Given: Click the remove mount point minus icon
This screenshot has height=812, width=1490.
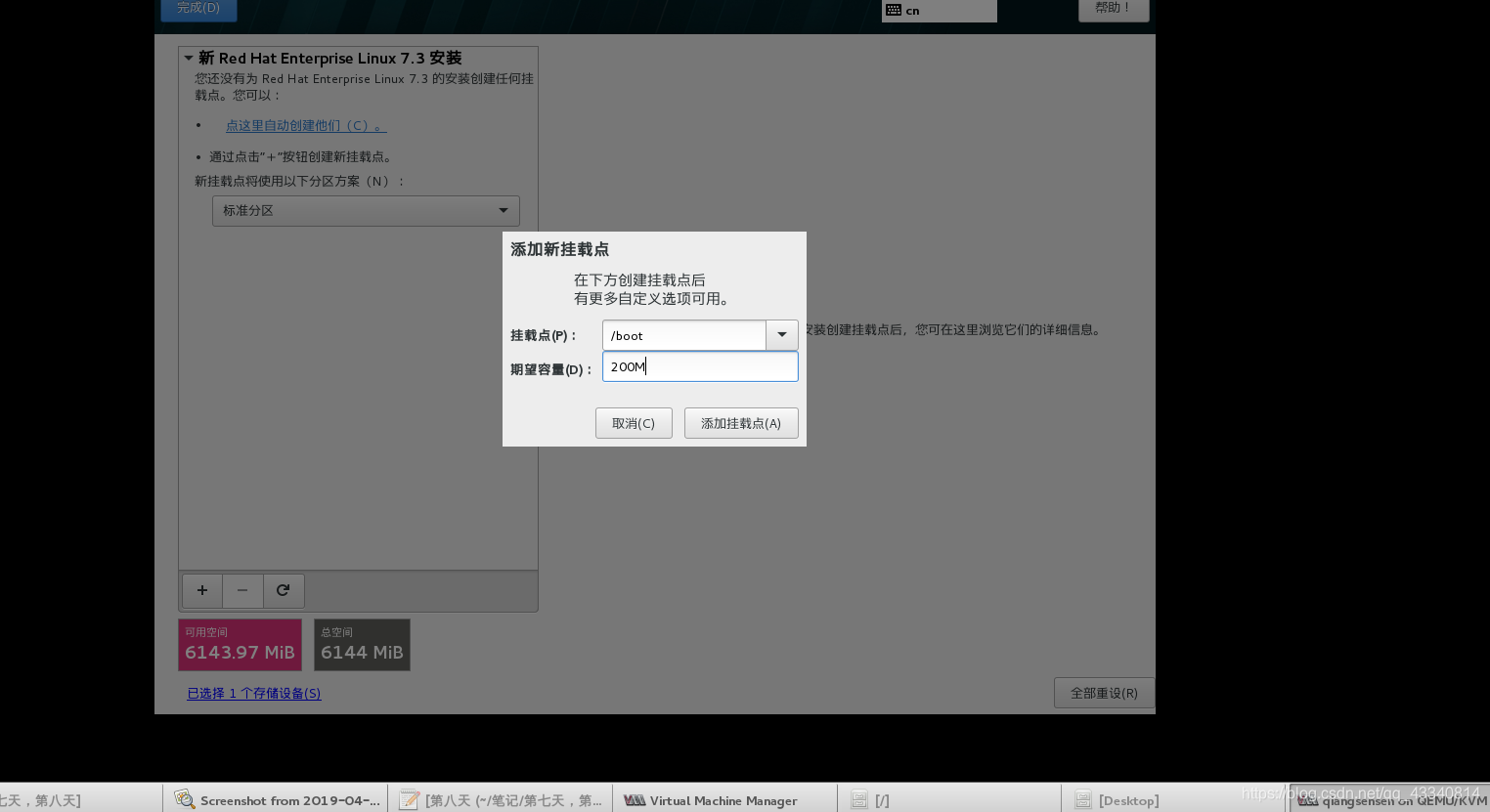Looking at the screenshot, I should (242, 590).
